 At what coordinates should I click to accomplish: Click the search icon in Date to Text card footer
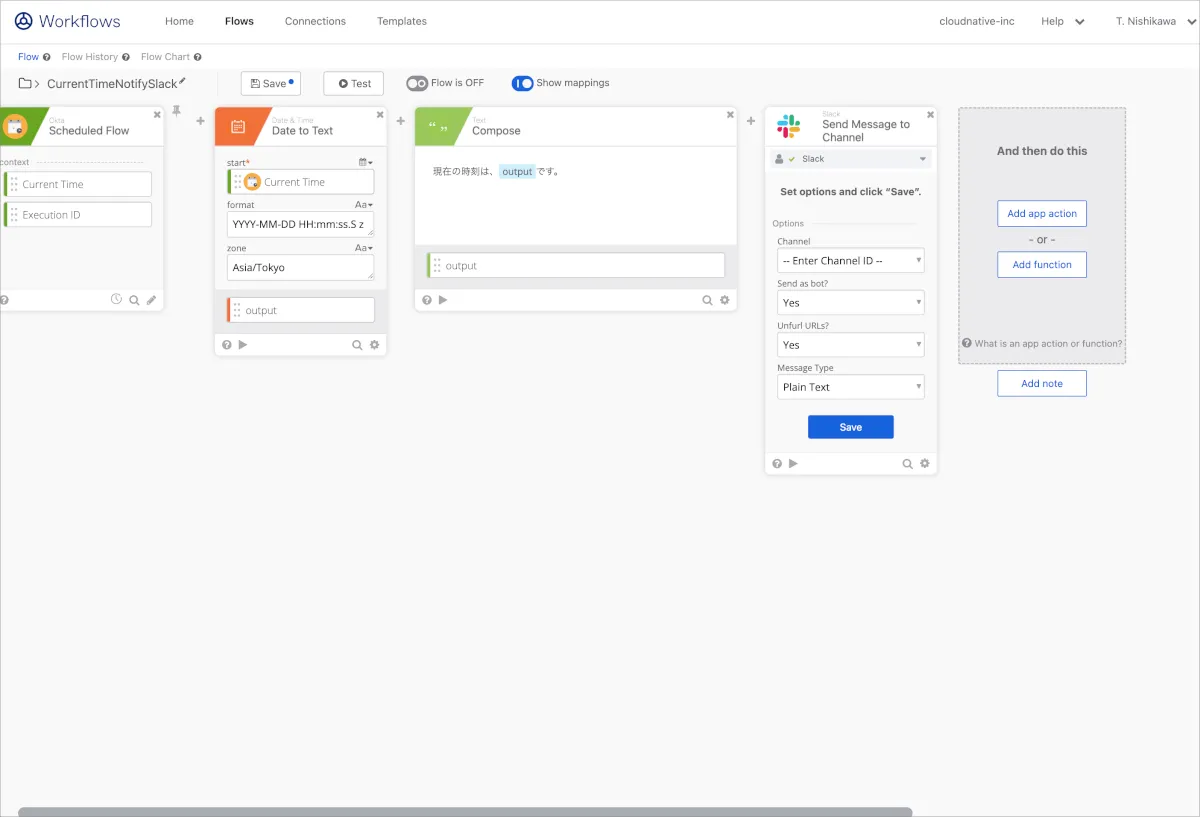[357, 345]
